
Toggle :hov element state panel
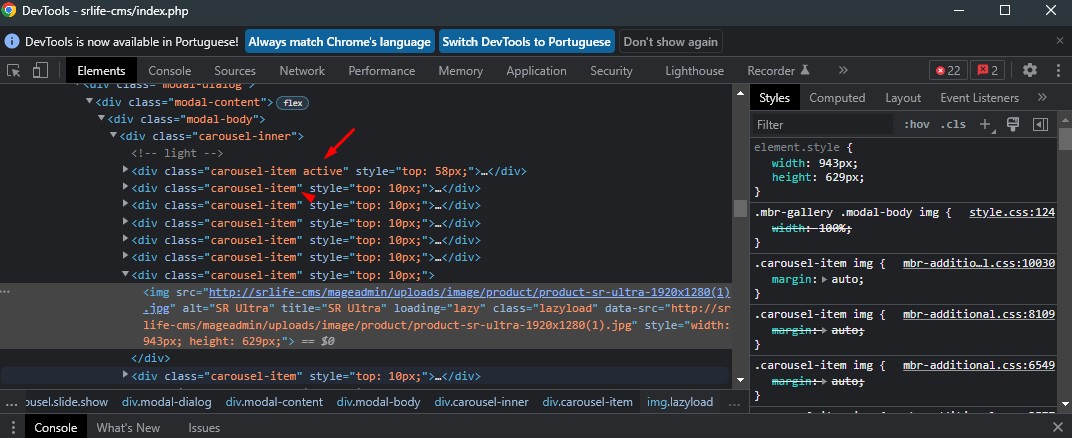pyautogui.click(x=917, y=124)
